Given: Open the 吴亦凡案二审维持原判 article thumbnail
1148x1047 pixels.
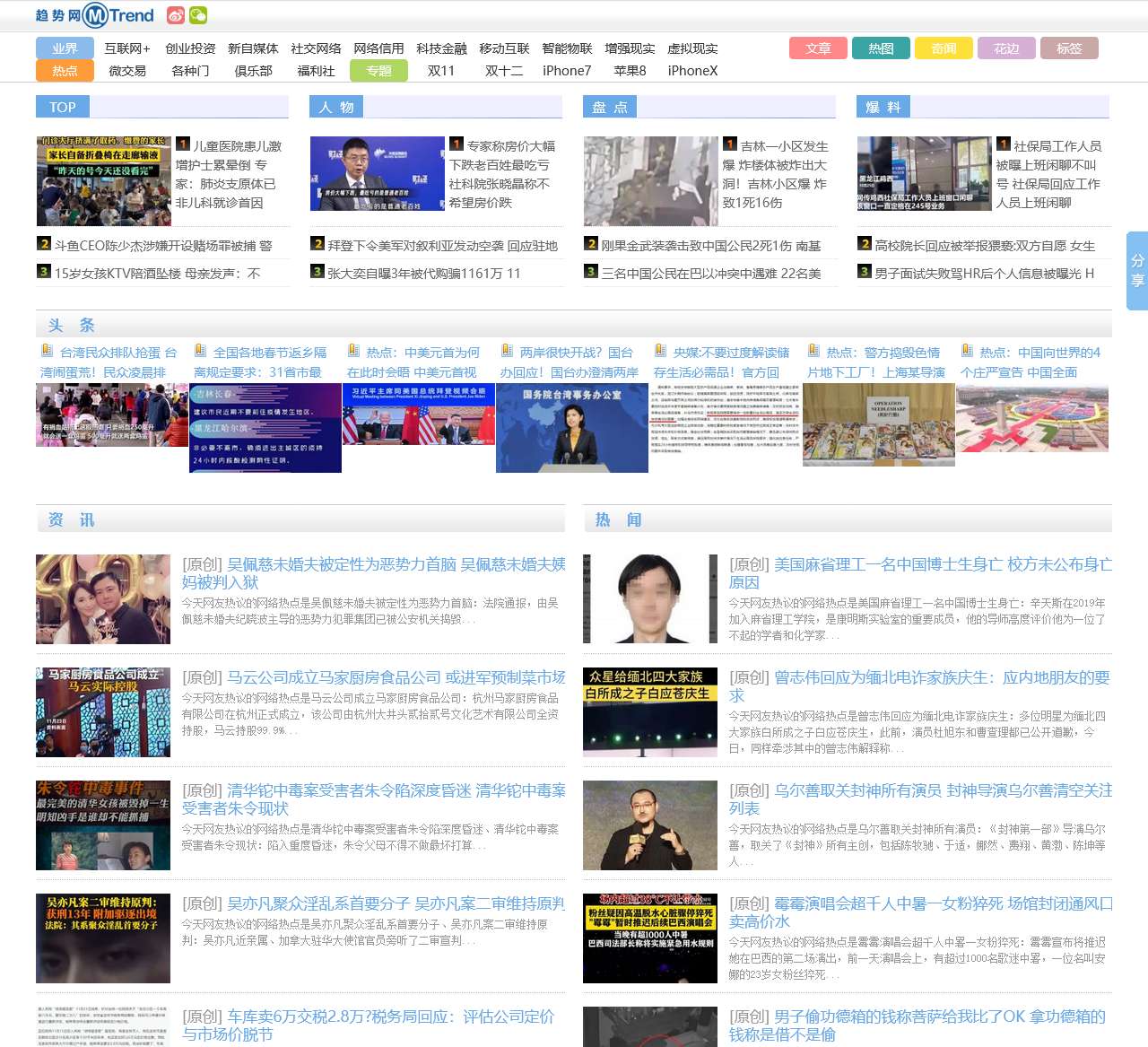Looking at the screenshot, I should coord(103,938).
